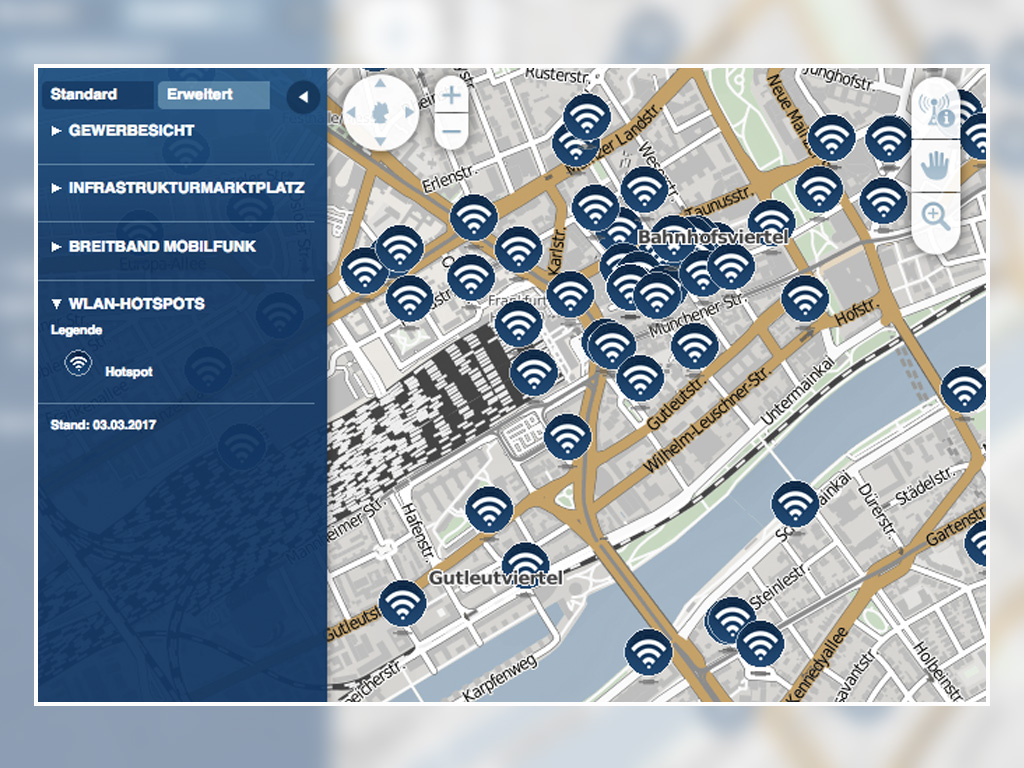
Task: Collapse the sidebar with the arrow button
Action: (x=303, y=97)
